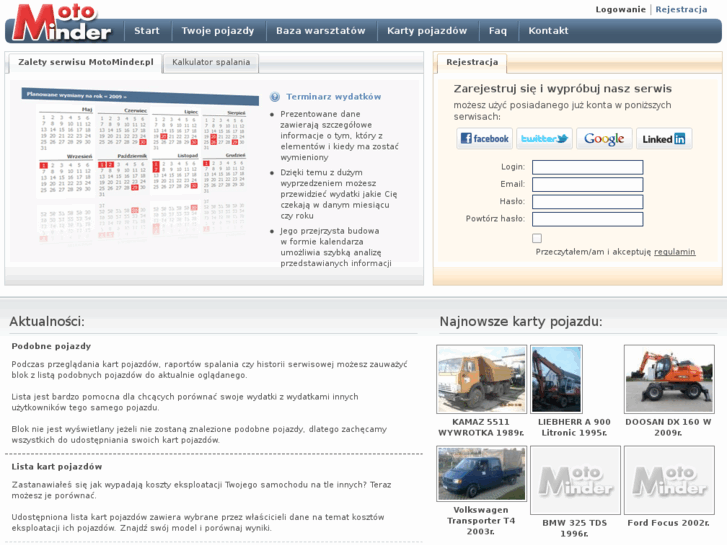Click the Aktualności: section heading
This screenshot has height=545, width=727.
pyautogui.click(x=47, y=321)
